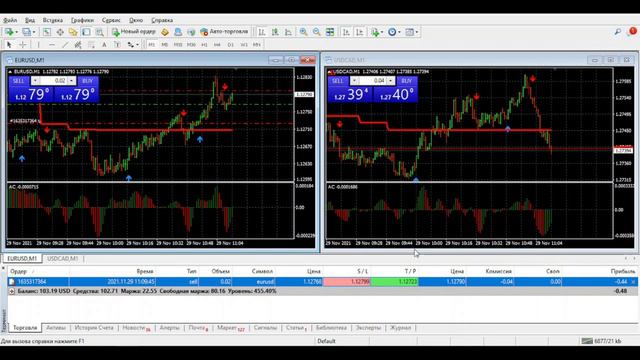Image resolution: width=640 pixels, height=360 pixels.
Task: Toggle chart auto scroll icon
Action: (346, 32)
